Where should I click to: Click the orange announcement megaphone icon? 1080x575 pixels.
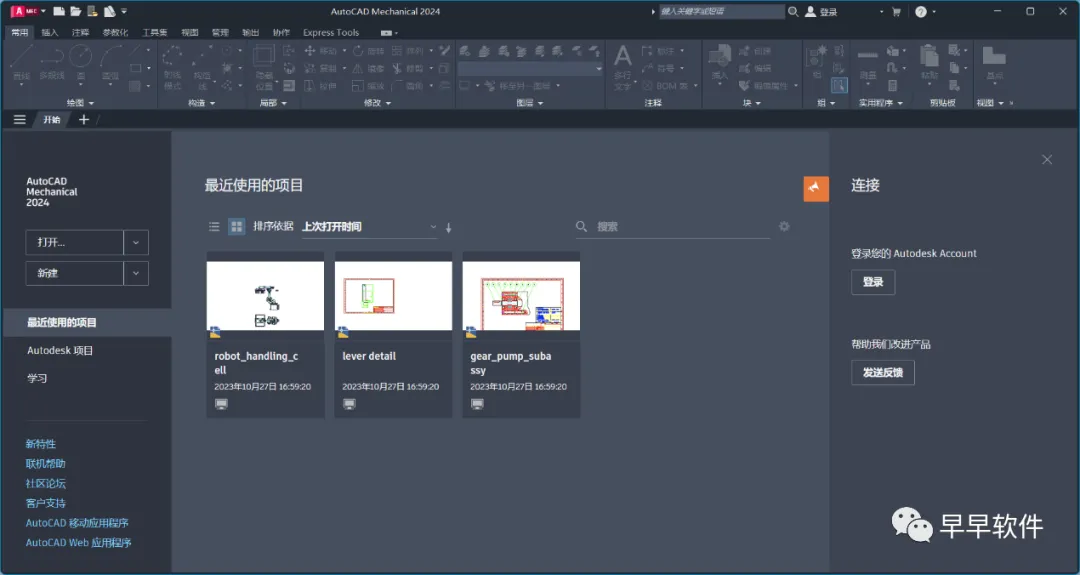pos(816,189)
